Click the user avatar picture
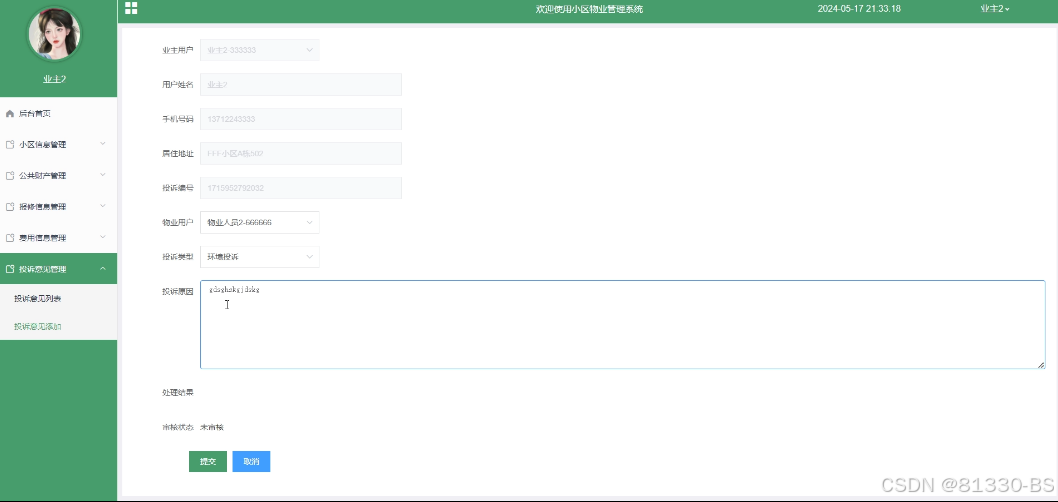Image resolution: width=1058 pixels, height=502 pixels. click(x=54, y=34)
